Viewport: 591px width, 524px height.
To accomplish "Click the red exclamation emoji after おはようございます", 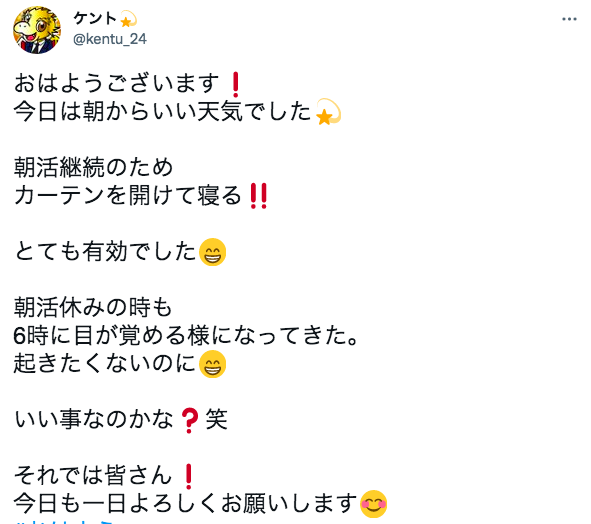I will pos(236,84).
